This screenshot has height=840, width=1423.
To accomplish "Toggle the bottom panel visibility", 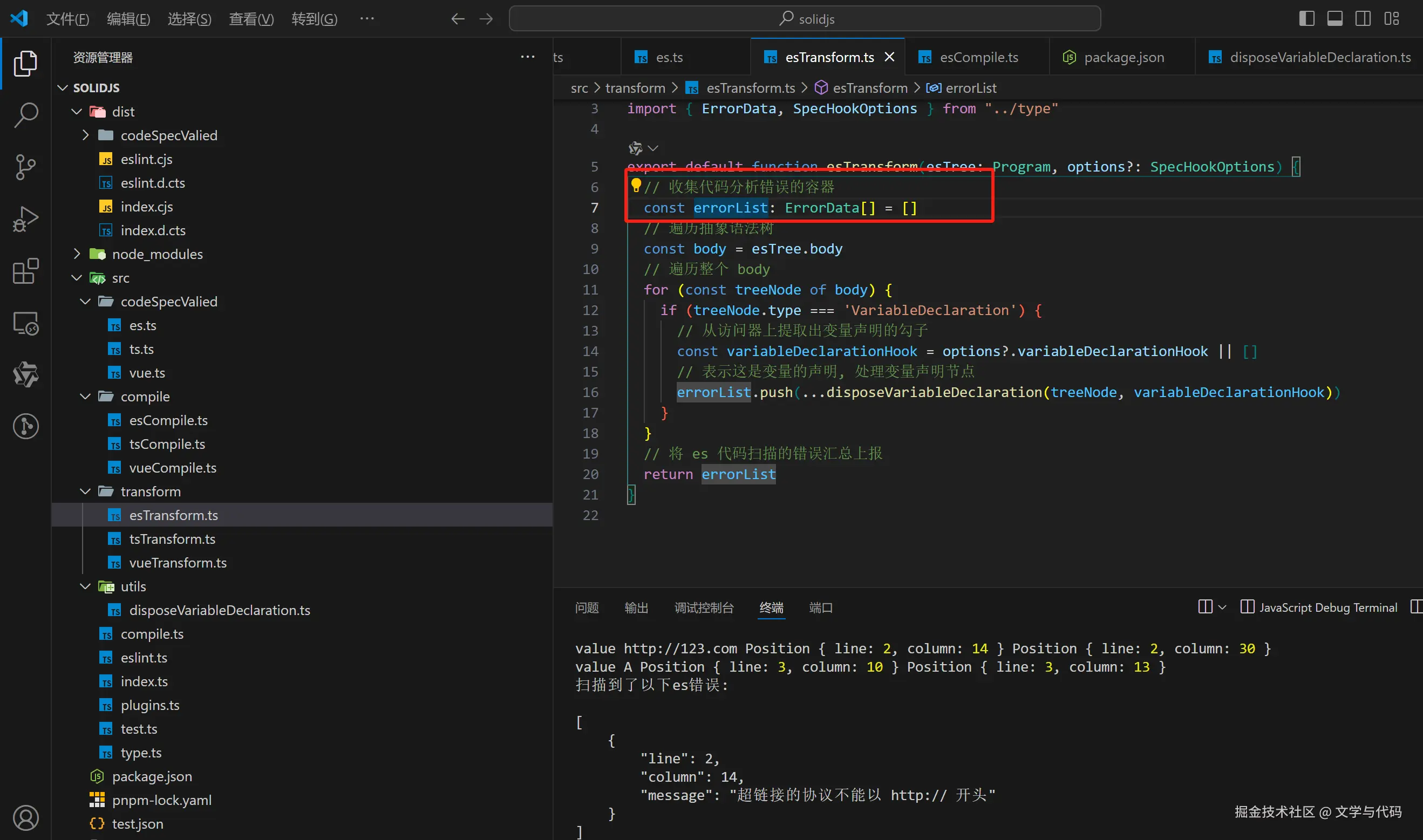I will coord(1335,19).
